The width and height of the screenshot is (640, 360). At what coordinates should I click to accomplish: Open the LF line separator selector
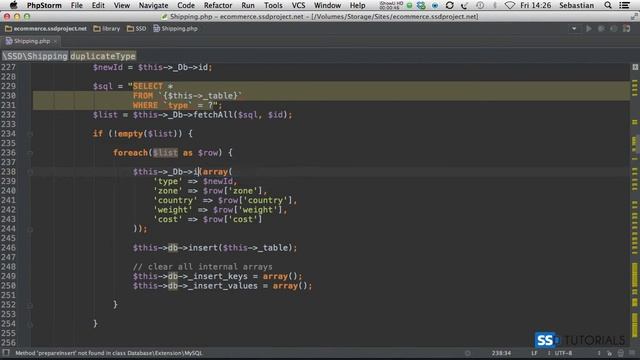(x=534, y=353)
